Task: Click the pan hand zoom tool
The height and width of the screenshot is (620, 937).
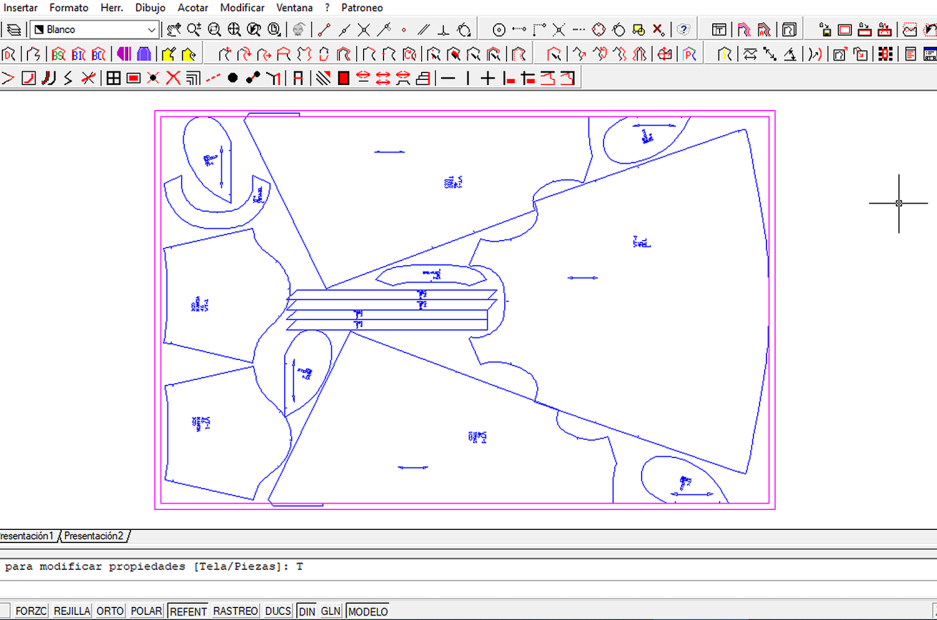Action: pos(174,30)
